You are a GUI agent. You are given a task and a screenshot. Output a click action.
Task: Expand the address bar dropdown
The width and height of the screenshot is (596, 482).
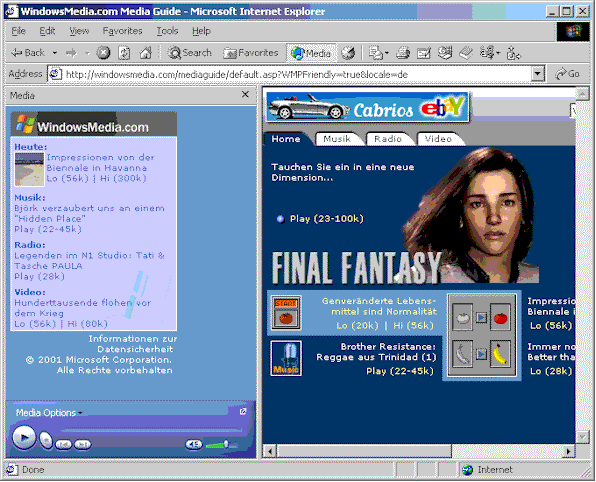(x=537, y=74)
